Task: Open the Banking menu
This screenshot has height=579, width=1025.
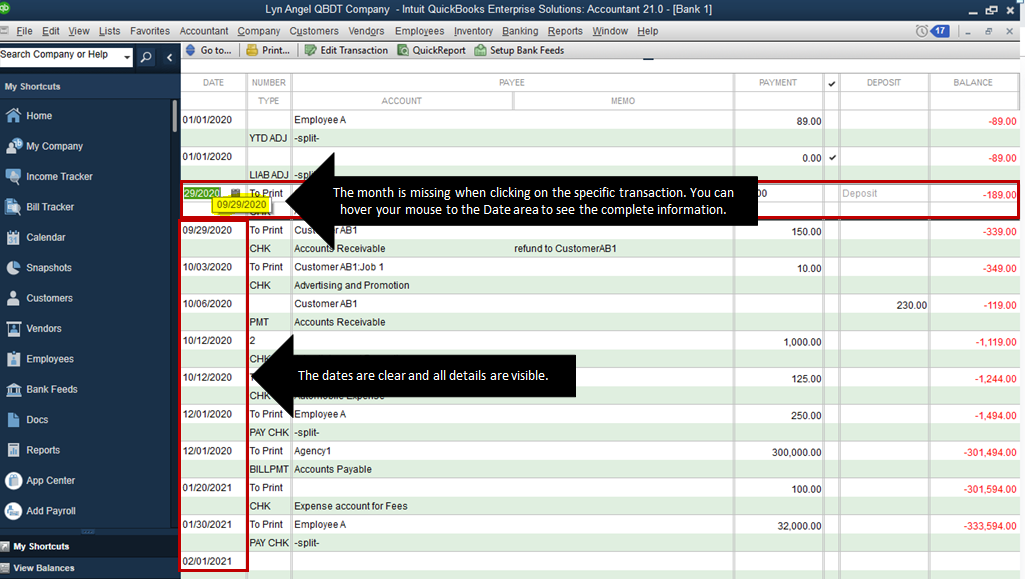Action: click(x=520, y=31)
